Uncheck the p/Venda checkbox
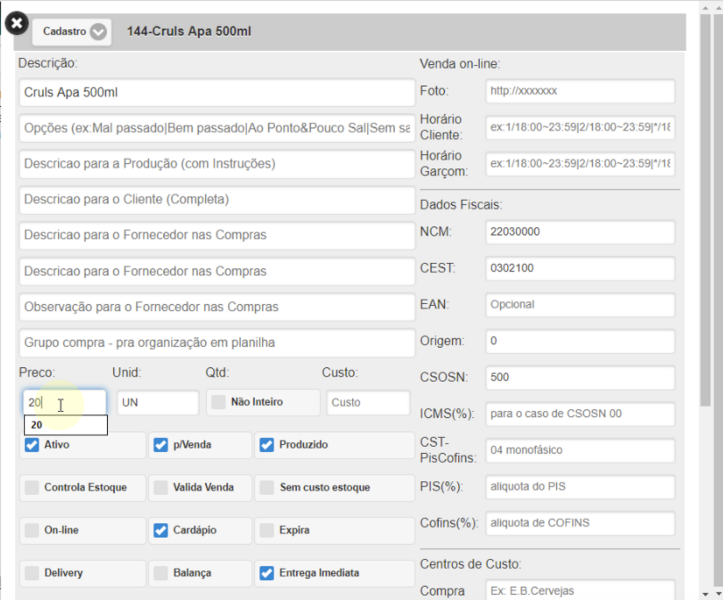723x600 pixels. 160,445
